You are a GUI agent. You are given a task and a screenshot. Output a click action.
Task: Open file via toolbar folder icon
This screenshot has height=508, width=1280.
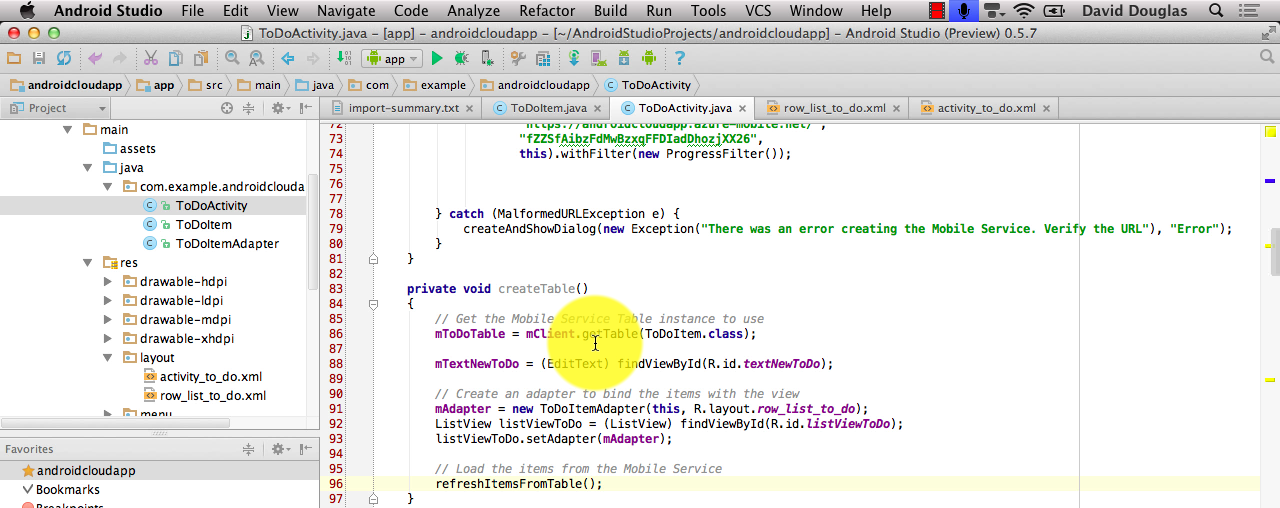(14, 59)
